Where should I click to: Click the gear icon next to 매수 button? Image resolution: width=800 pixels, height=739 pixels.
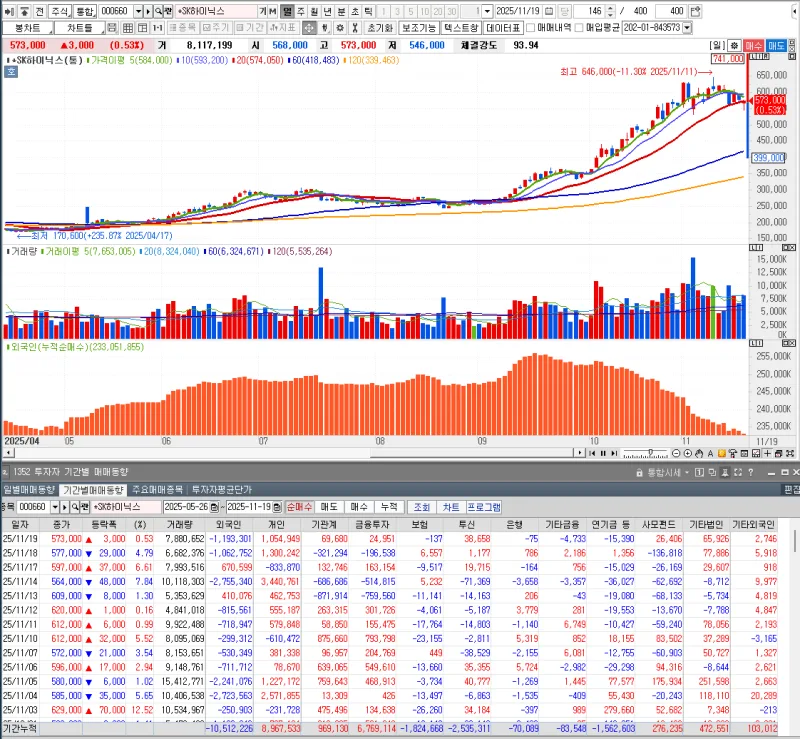point(735,45)
